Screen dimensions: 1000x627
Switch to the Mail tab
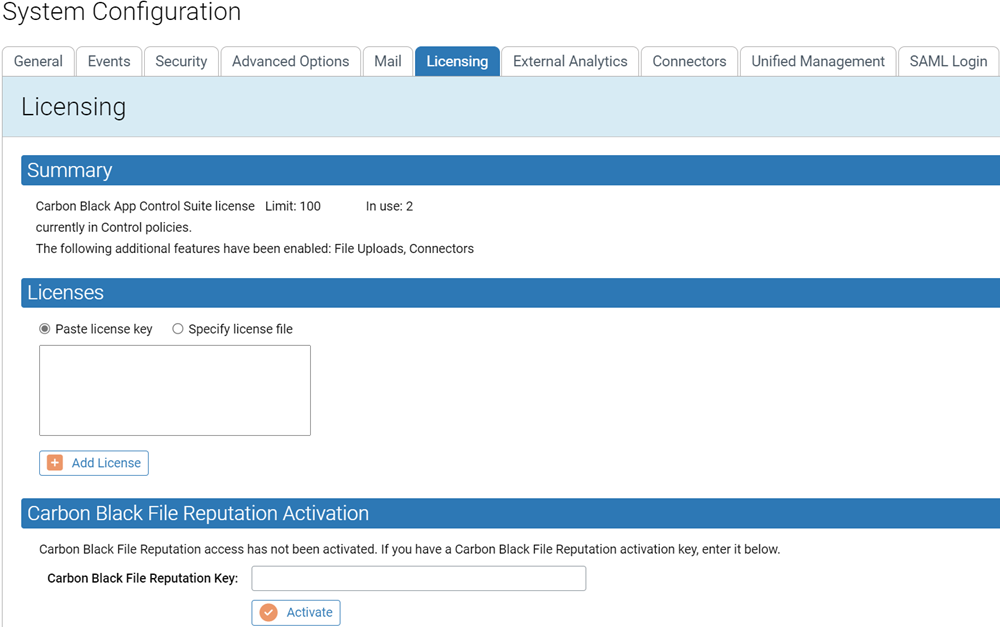[388, 61]
